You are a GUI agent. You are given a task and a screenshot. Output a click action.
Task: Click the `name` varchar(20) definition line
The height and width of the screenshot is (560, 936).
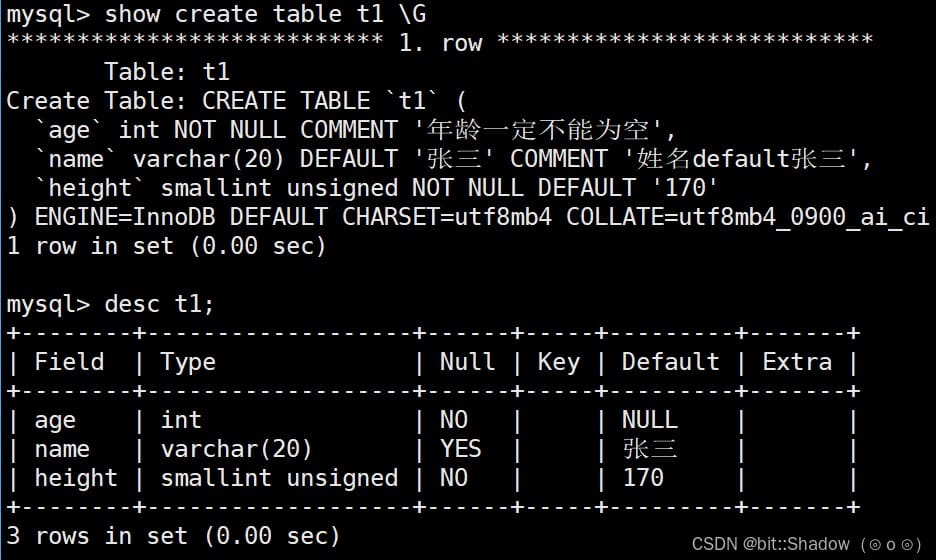454,159
